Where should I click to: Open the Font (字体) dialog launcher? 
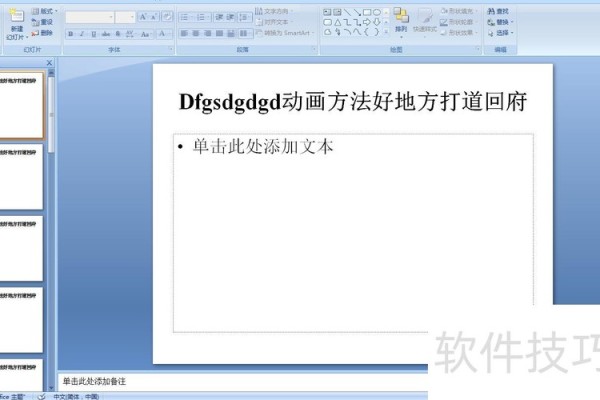click(171, 49)
